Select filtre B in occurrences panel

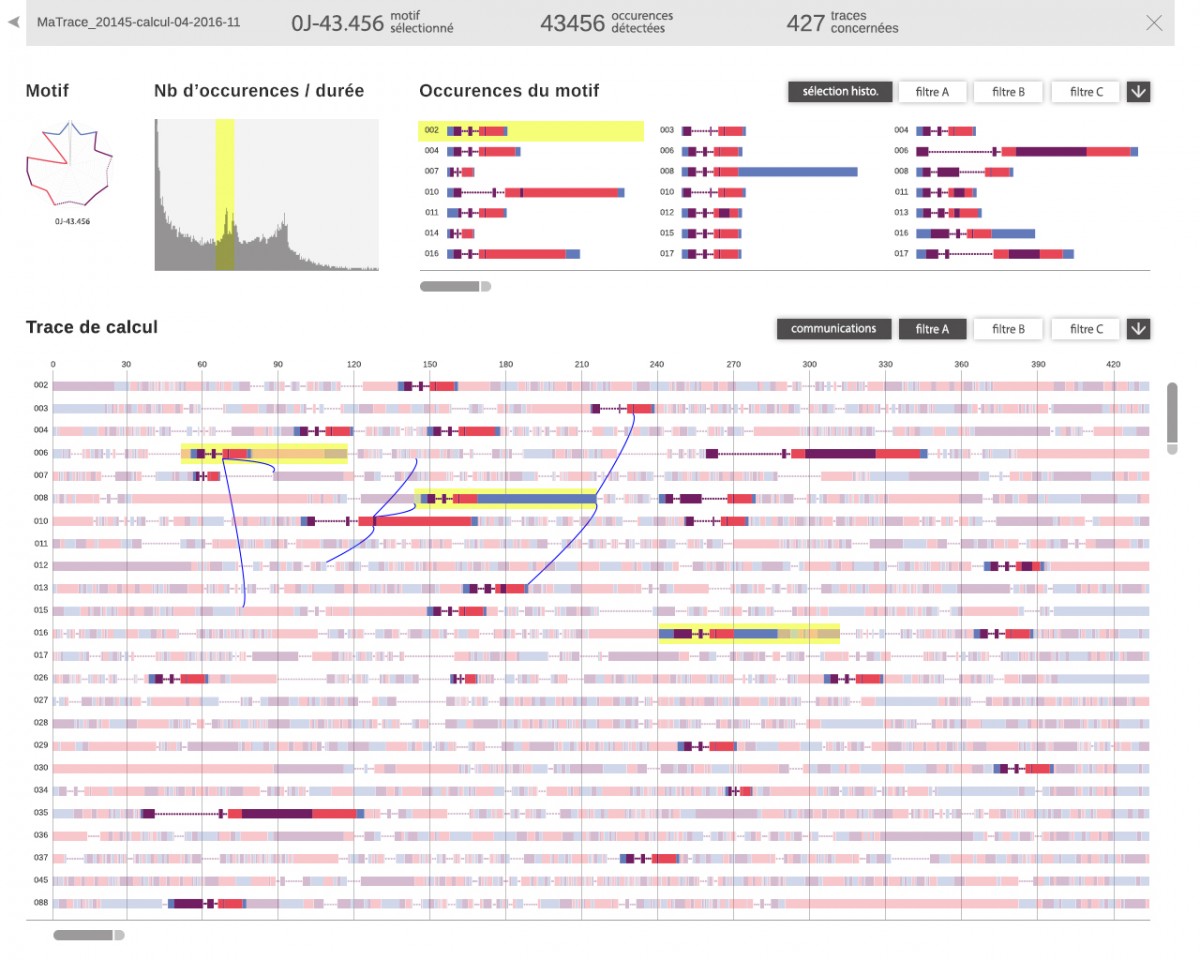coord(1008,92)
